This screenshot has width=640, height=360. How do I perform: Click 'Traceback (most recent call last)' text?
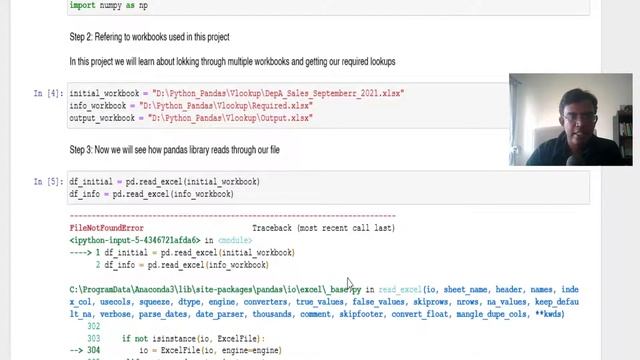(323, 228)
